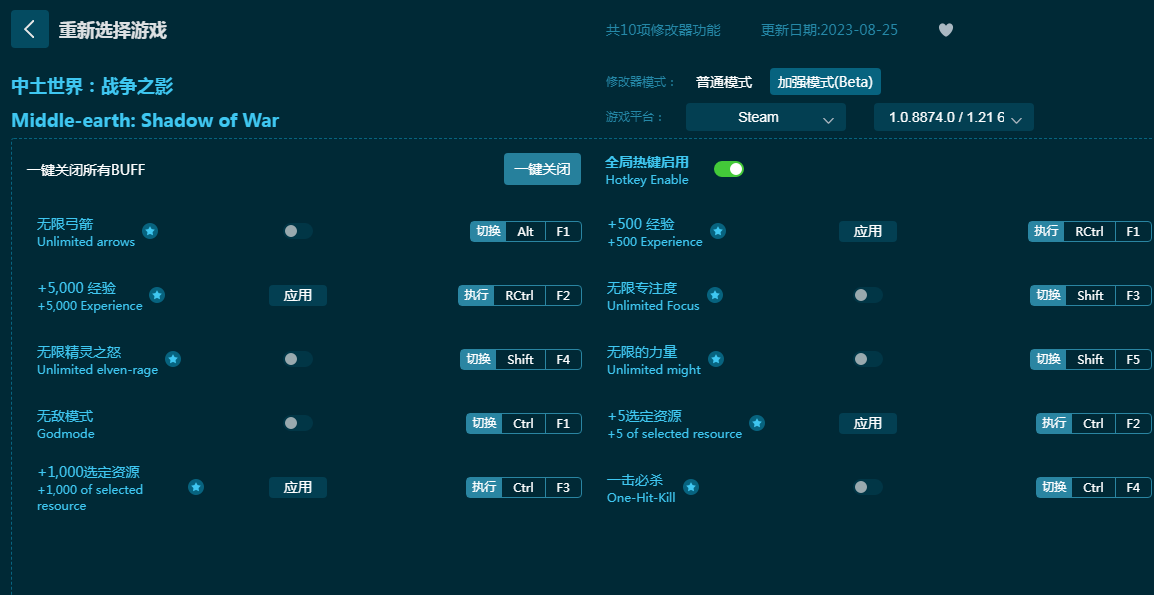Select 普通模式 trainer mode
Viewport: 1154px width, 595px height.
[724, 82]
